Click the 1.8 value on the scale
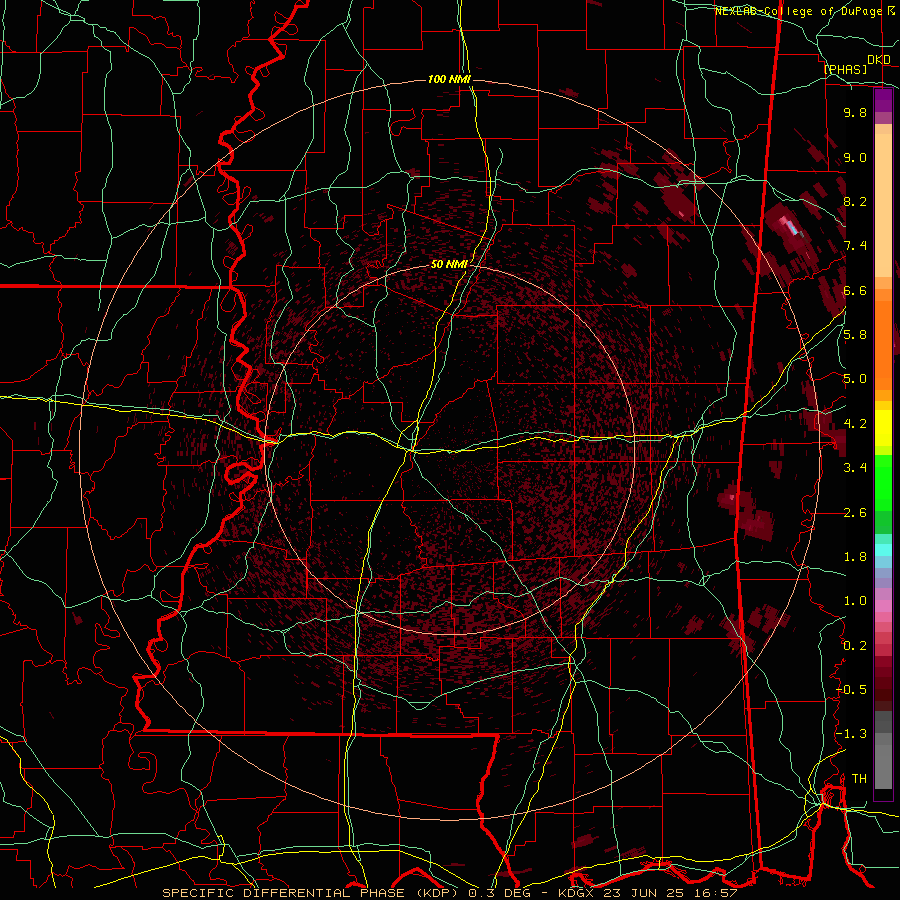 855,557
